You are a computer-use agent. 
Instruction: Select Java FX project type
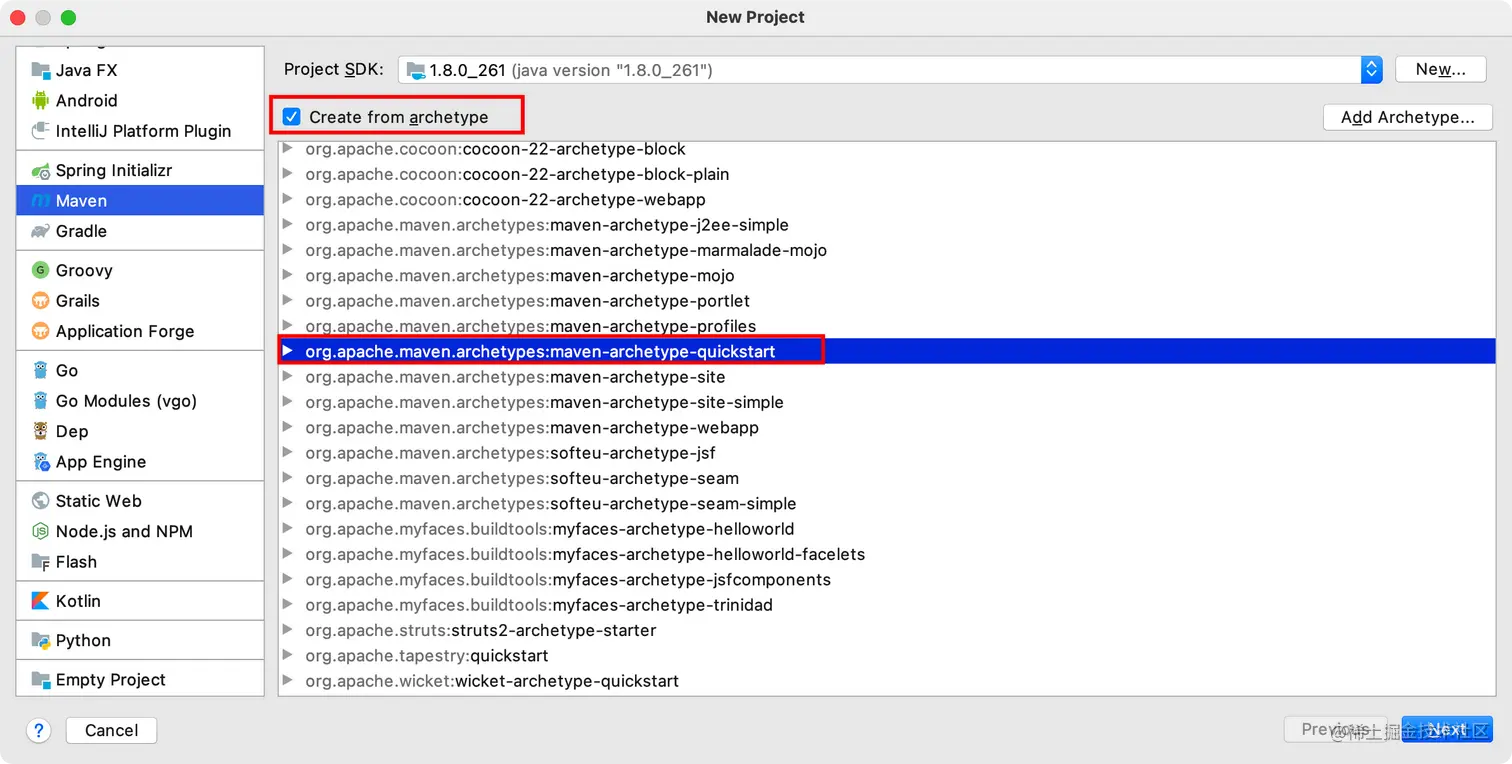140,70
